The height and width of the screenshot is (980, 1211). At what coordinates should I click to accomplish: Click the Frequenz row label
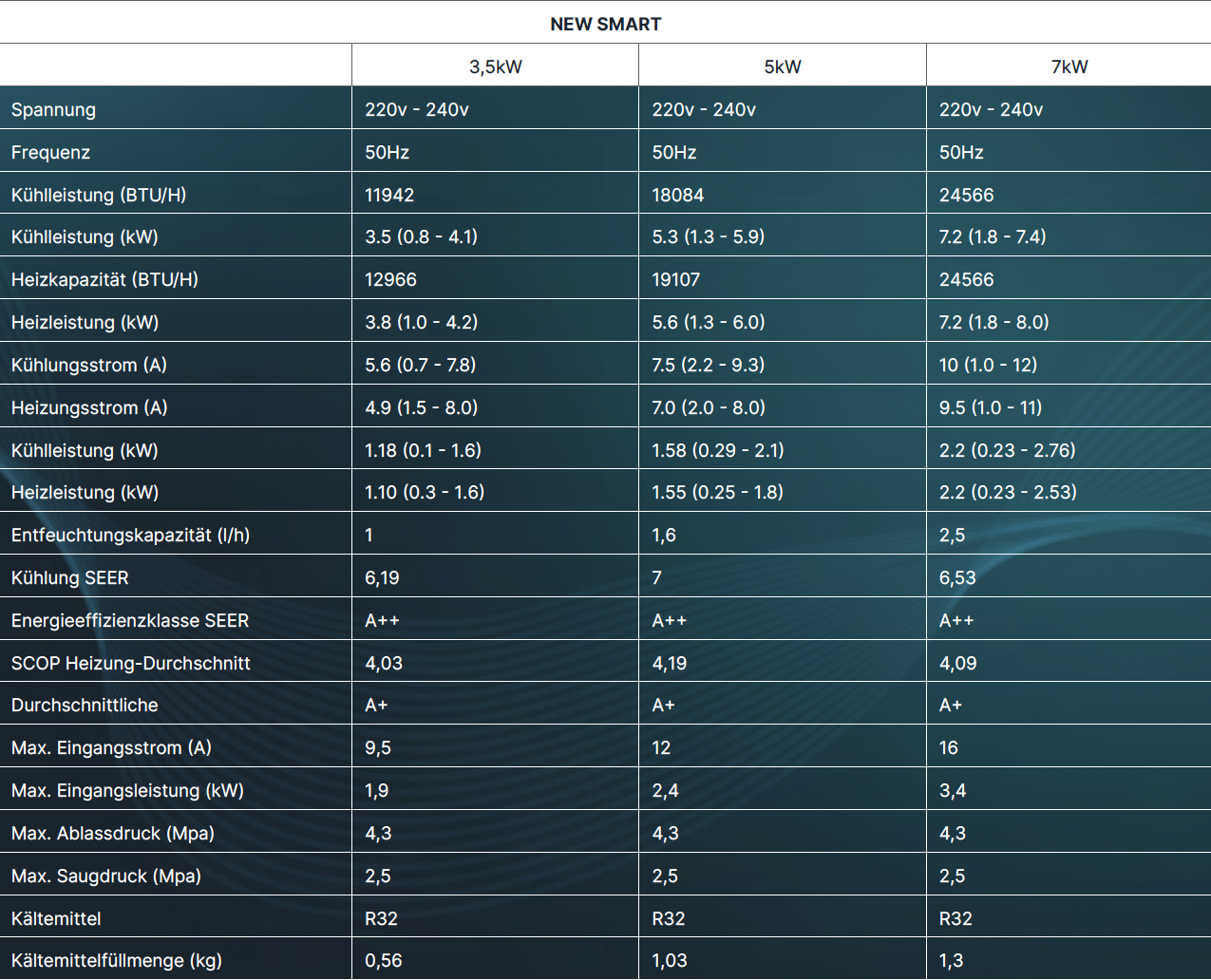point(50,152)
